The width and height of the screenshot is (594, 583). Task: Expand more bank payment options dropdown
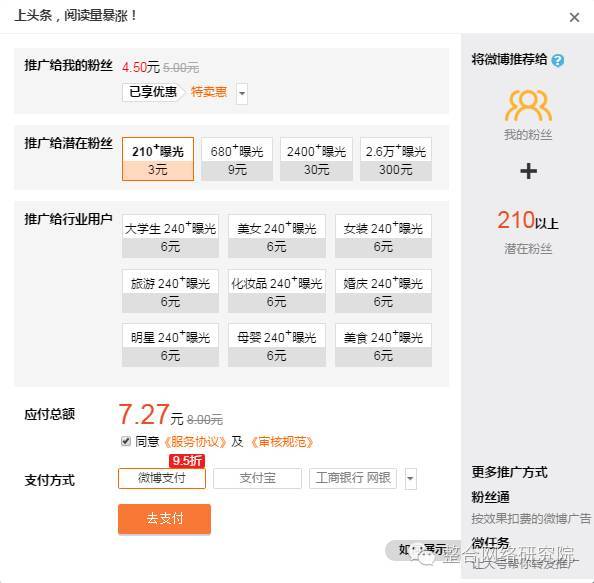[x=411, y=479]
